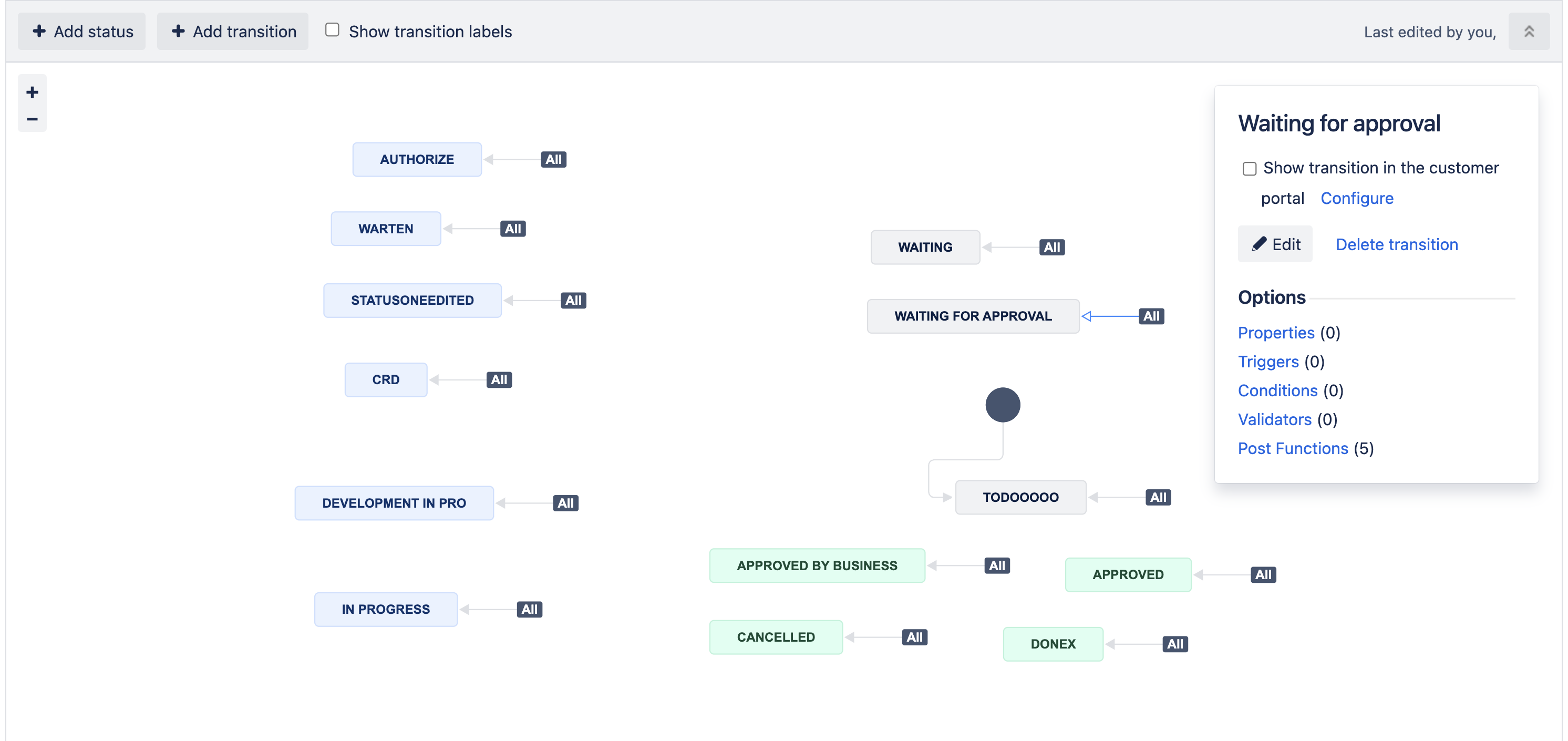
Task: Tick Show transition in customer portal checkbox
Action: coord(1249,169)
